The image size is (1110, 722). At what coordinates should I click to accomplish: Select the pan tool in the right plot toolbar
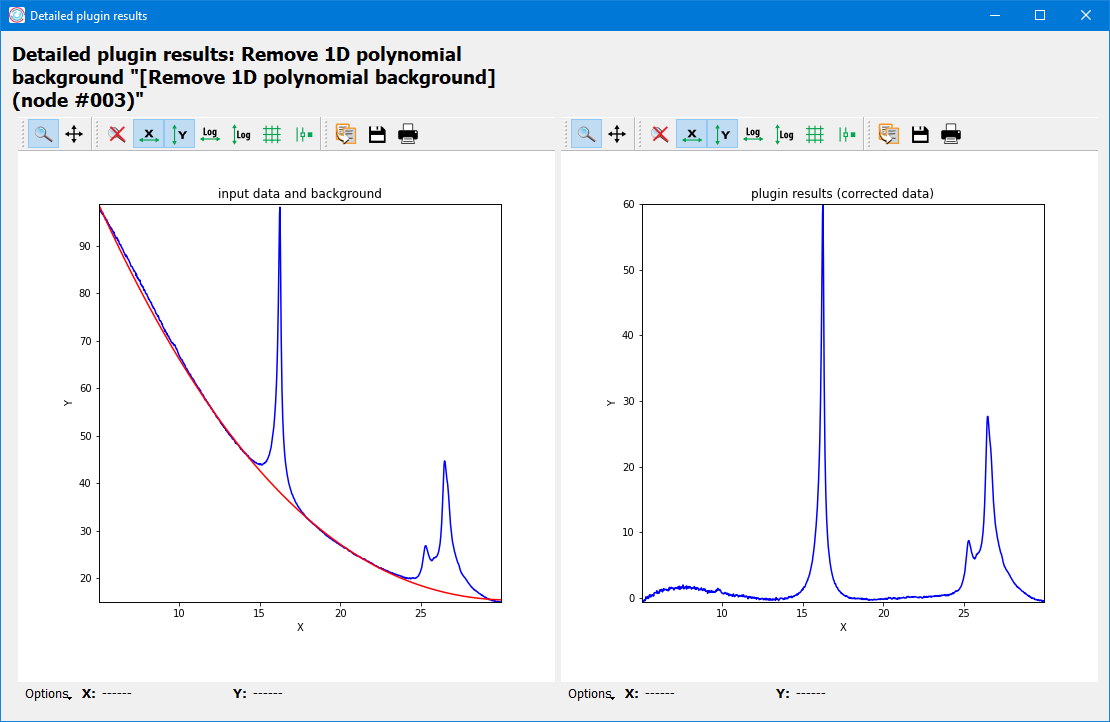click(617, 134)
